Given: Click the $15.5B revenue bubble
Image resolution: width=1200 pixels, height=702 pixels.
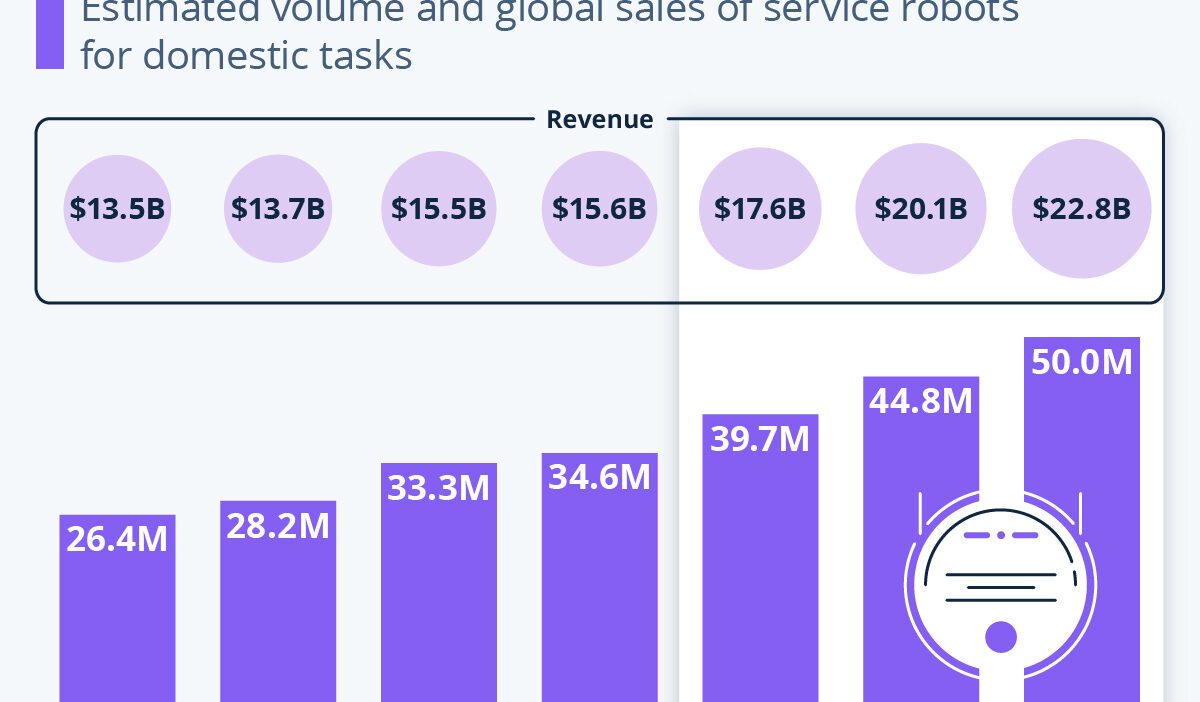Looking at the screenshot, I should [439, 209].
